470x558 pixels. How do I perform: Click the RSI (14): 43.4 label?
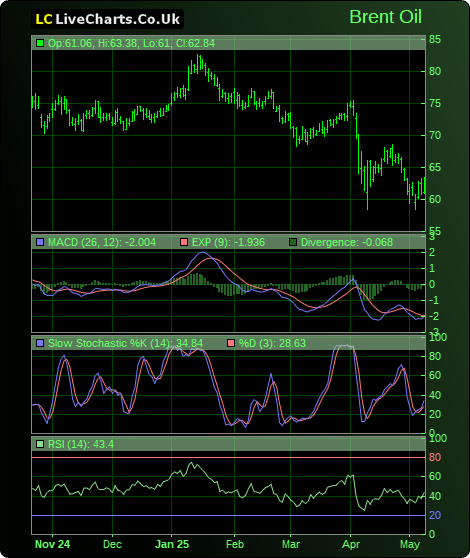tap(81, 444)
